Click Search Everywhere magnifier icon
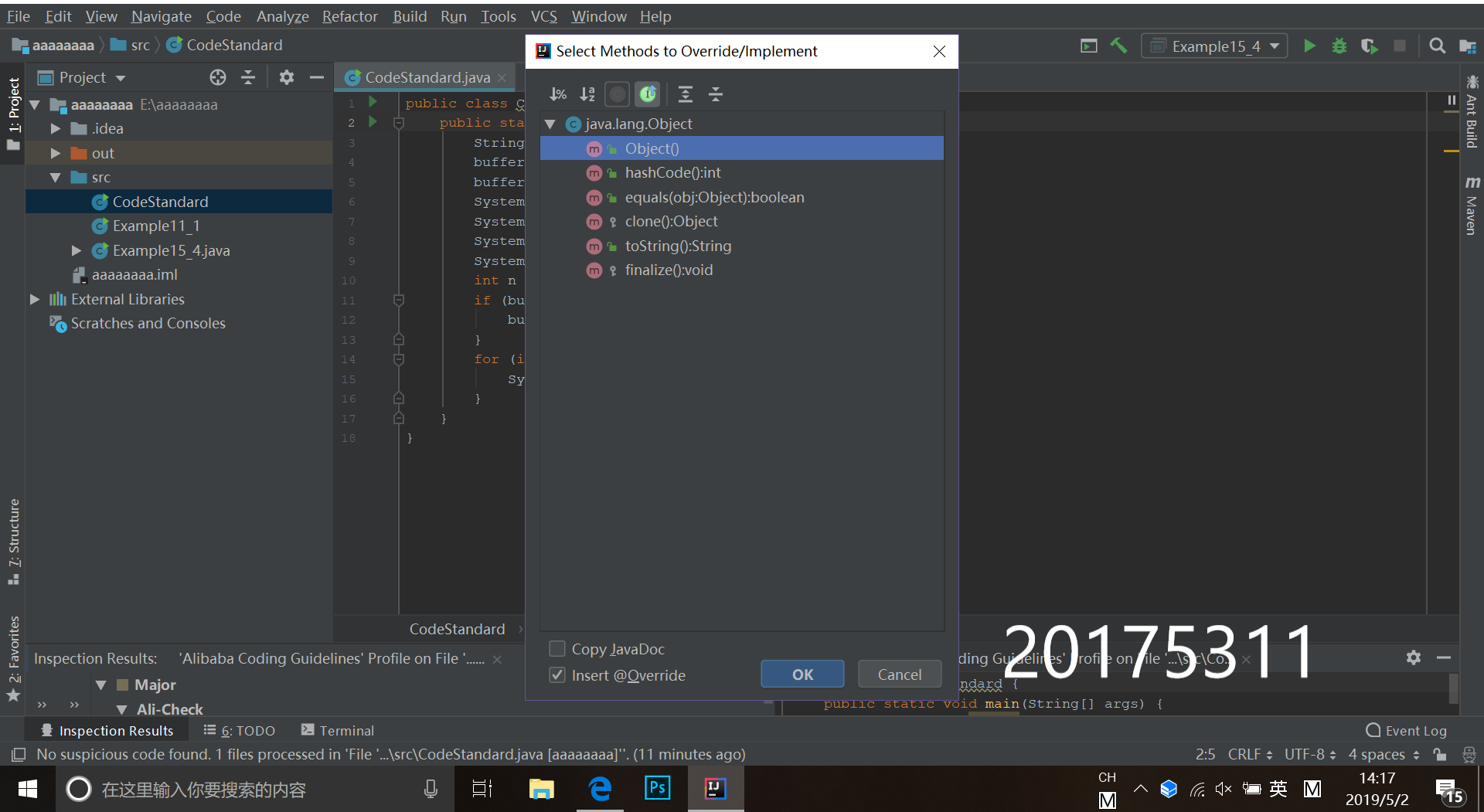Viewport: 1484px width, 812px height. point(1437,46)
